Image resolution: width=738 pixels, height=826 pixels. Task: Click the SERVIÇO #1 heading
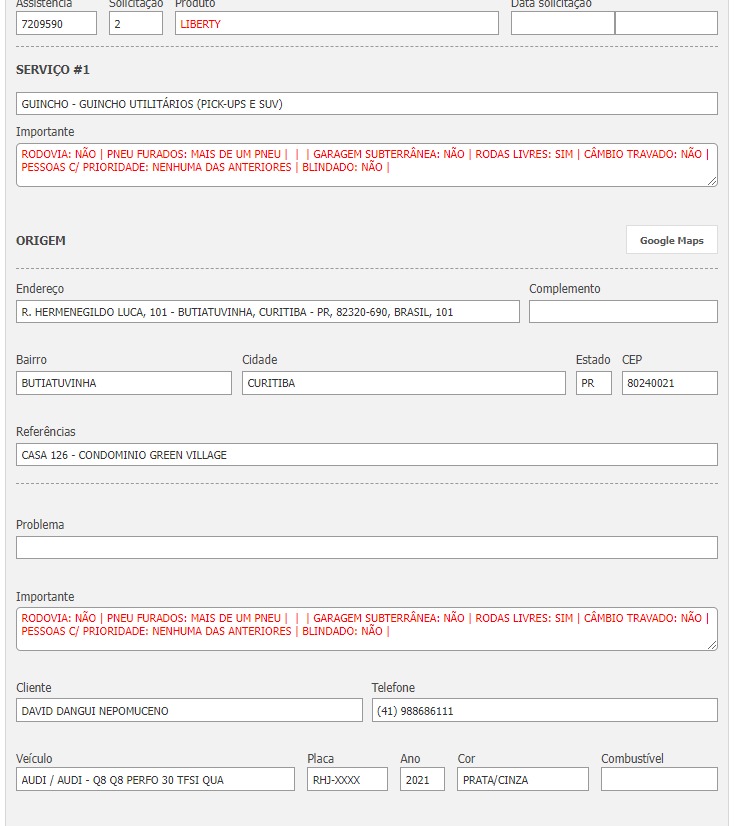coord(53,70)
